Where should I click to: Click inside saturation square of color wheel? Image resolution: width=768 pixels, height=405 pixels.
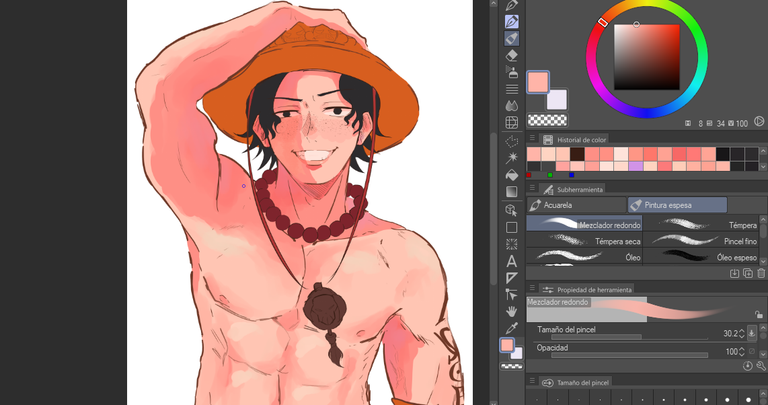(x=647, y=57)
